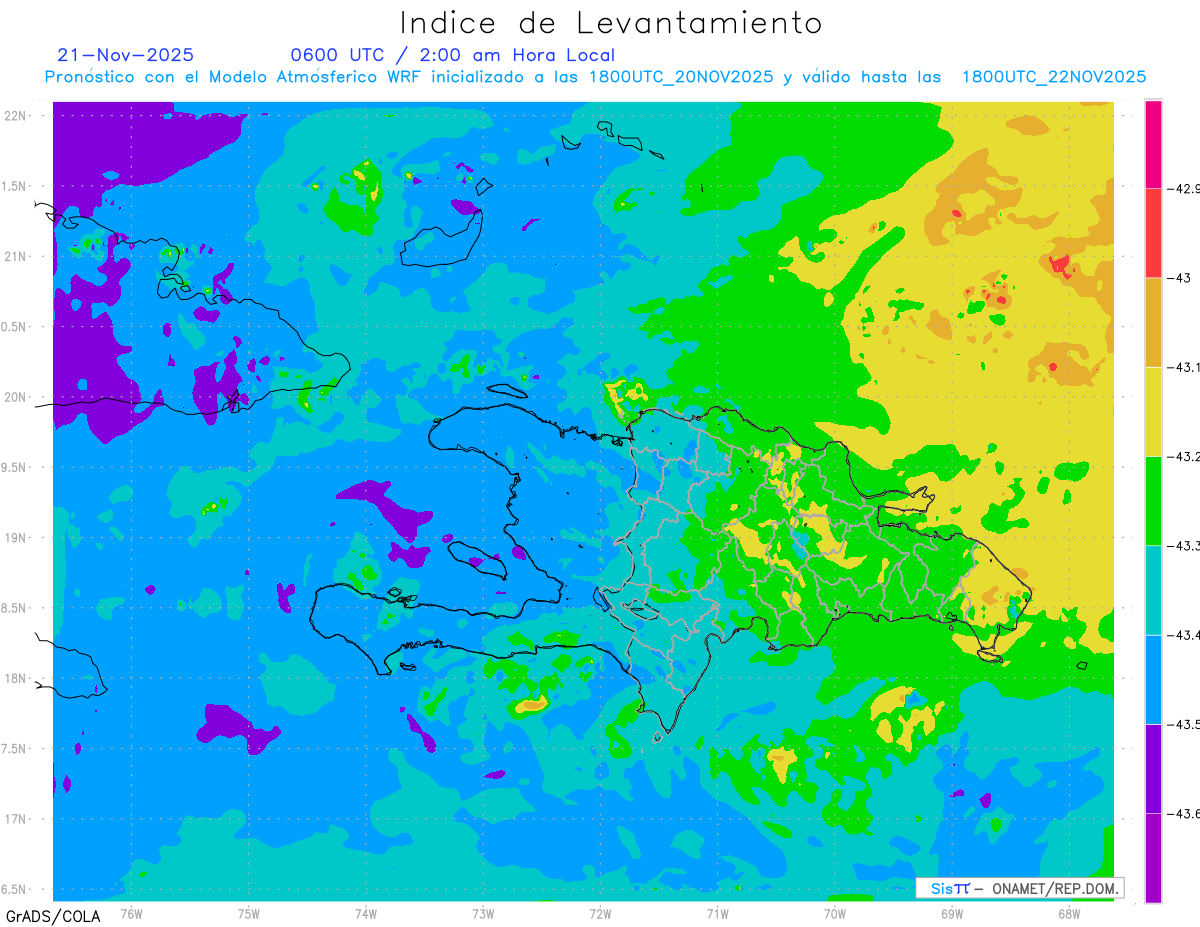Click the title 'Indice de Levantamiento'

pos(611,22)
